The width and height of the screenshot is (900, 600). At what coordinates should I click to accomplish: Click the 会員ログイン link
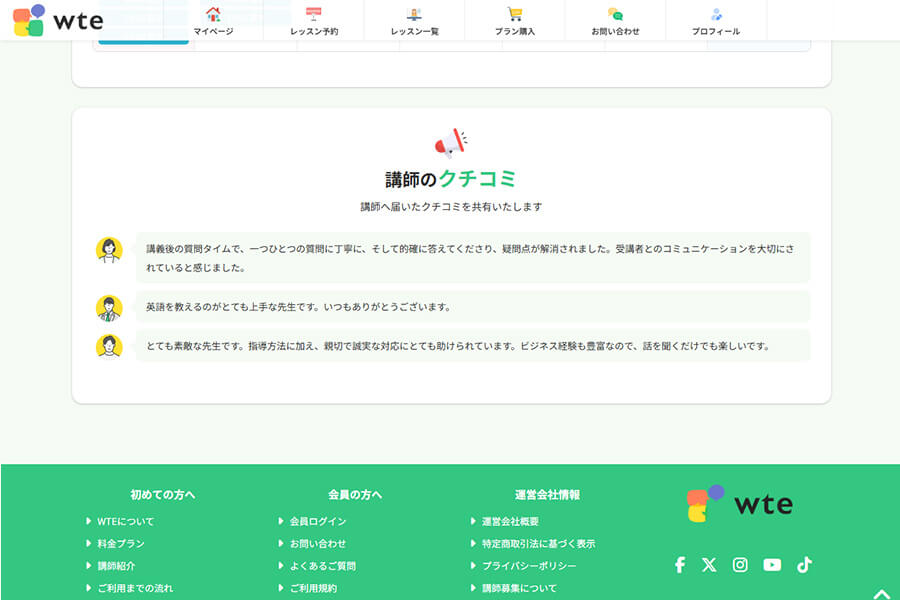[320, 521]
